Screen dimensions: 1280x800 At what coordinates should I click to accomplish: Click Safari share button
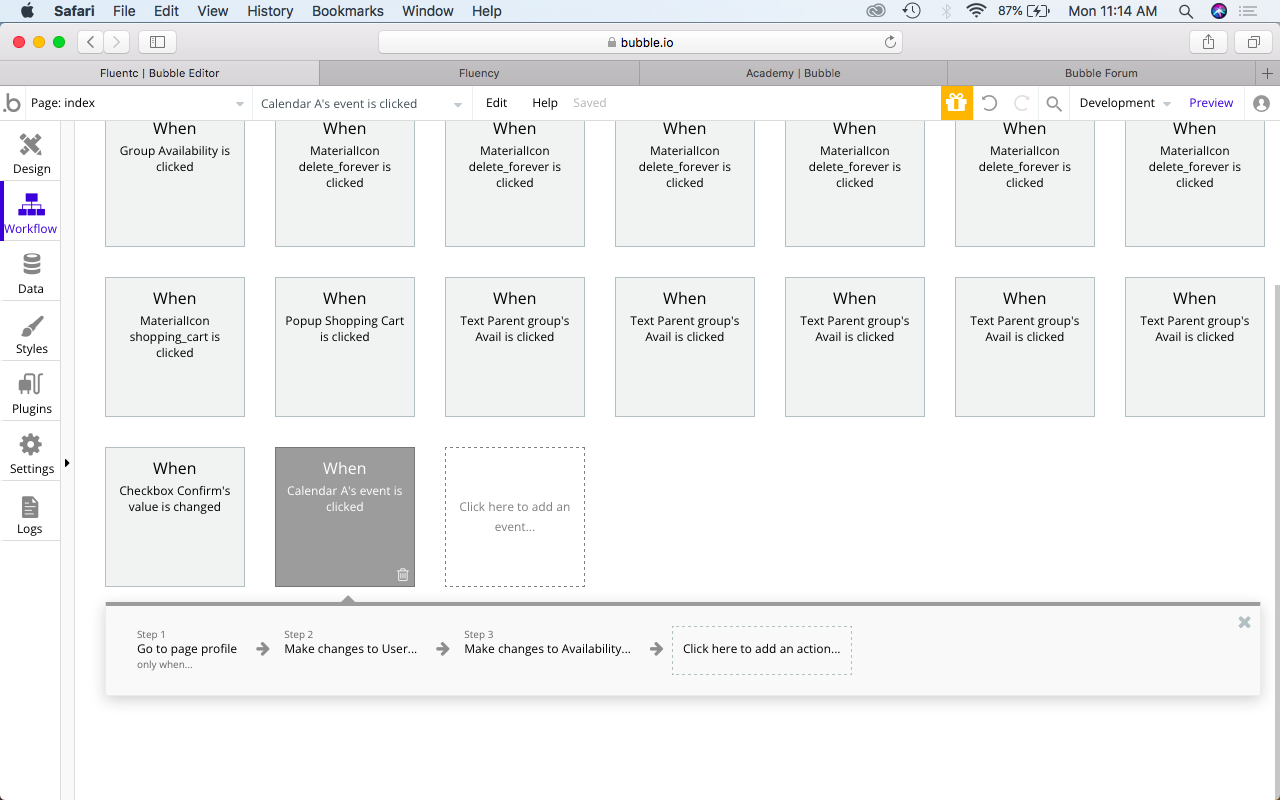click(x=1208, y=42)
